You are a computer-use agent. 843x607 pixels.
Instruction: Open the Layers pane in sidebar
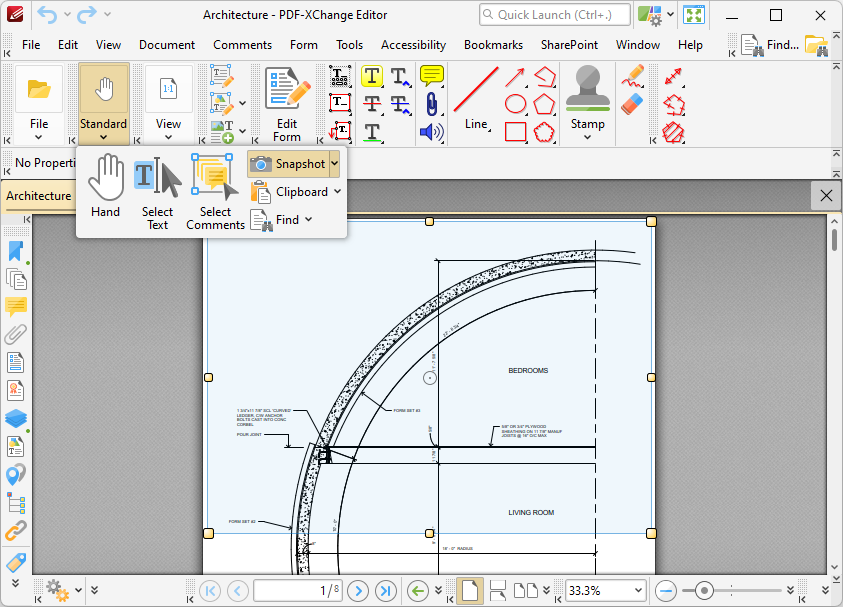tap(16, 418)
